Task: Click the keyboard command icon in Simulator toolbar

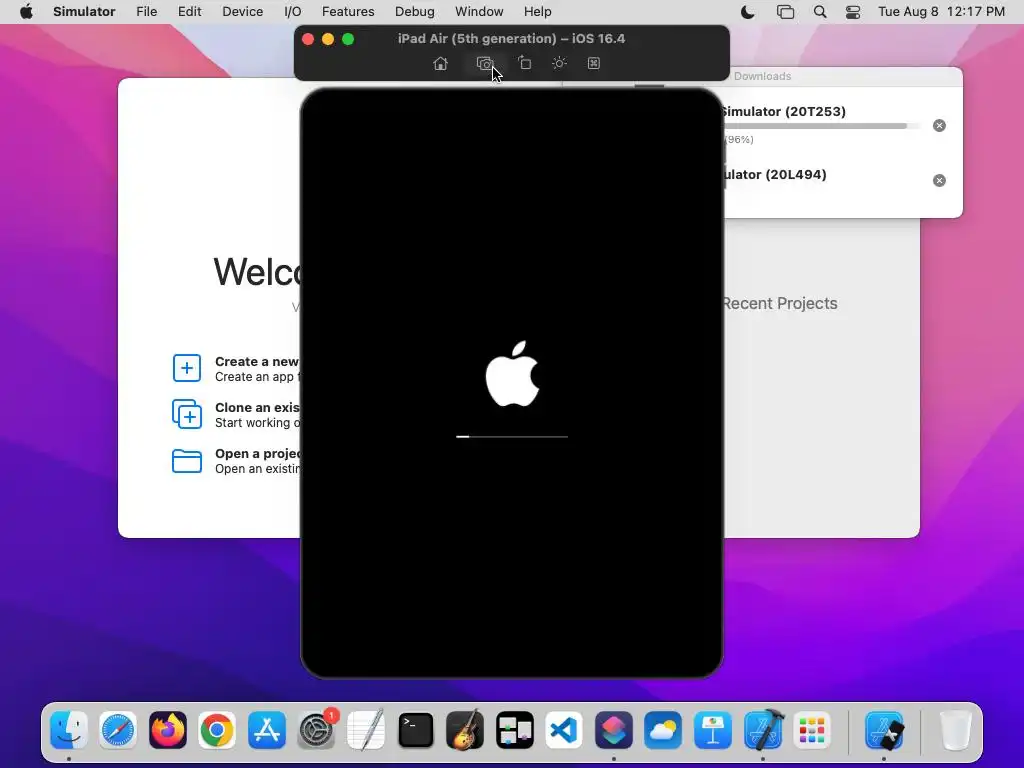Action: (594, 63)
